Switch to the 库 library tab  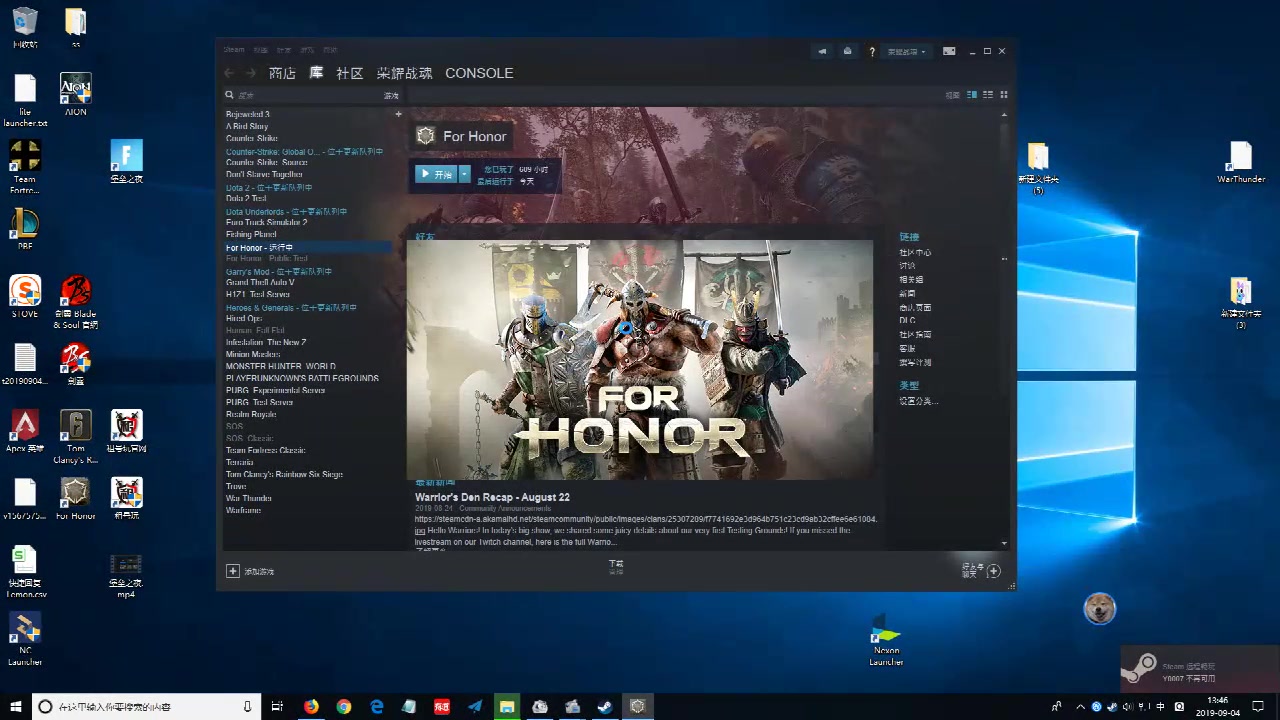pyautogui.click(x=316, y=73)
